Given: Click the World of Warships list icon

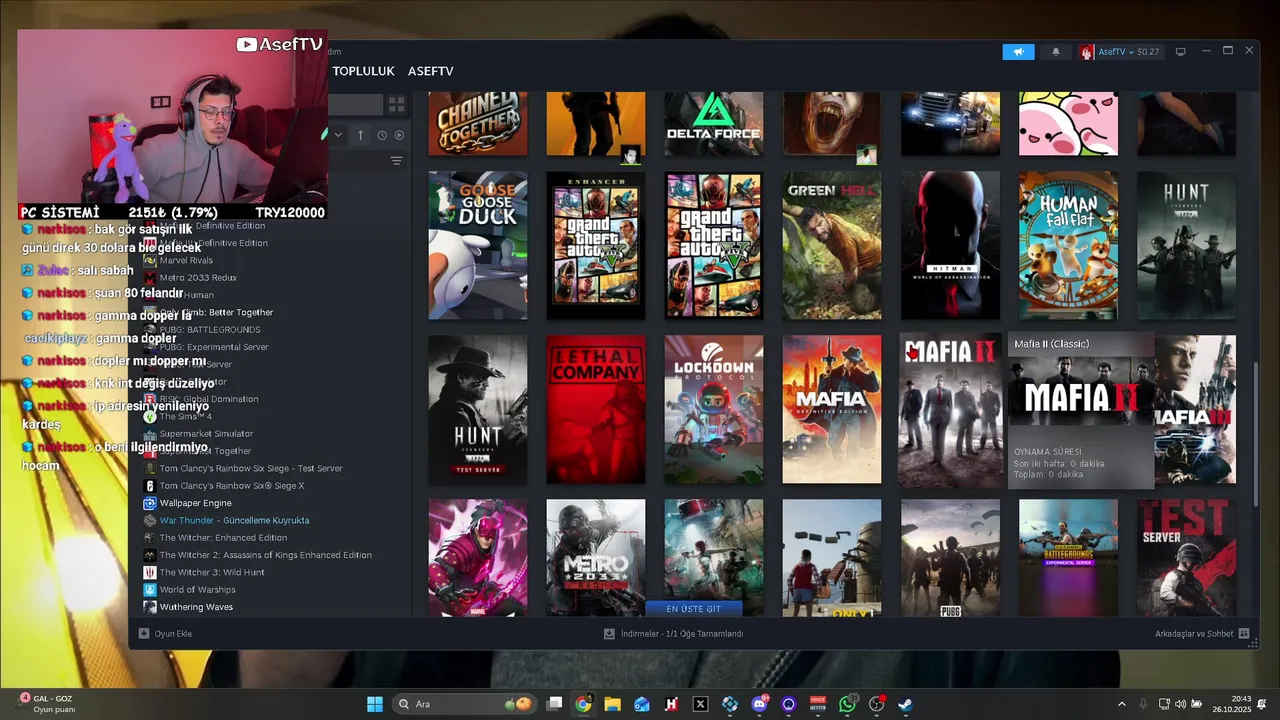Looking at the screenshot, I should 149,589.
